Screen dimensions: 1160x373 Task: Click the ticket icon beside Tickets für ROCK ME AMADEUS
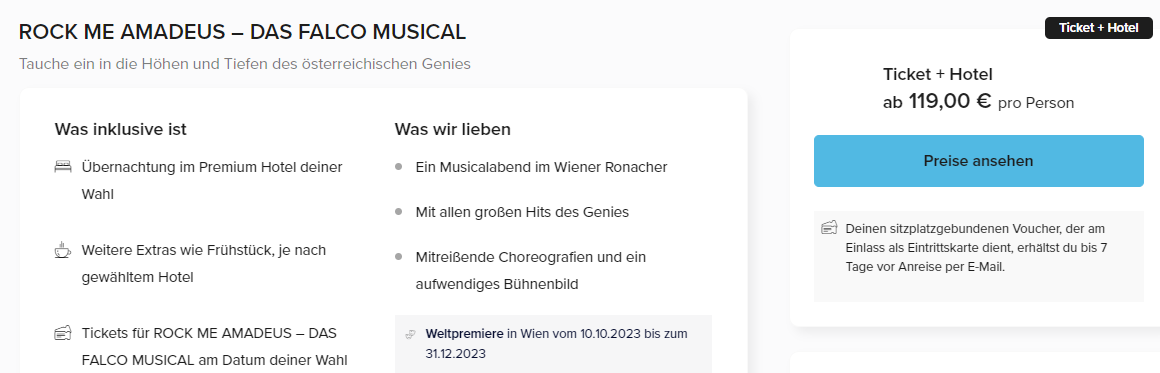62,333
